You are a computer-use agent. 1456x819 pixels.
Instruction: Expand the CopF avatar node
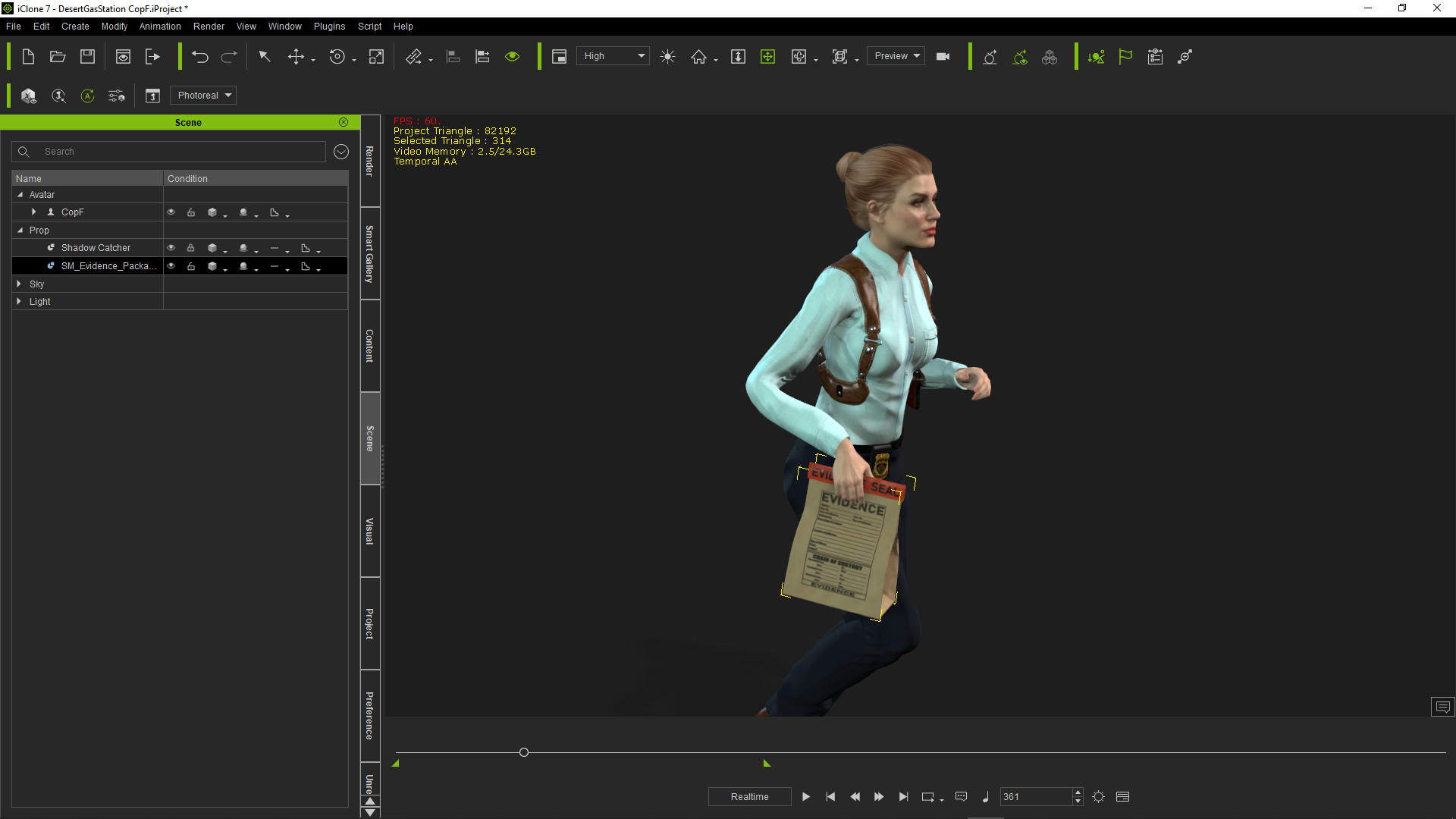coord(33,212)
